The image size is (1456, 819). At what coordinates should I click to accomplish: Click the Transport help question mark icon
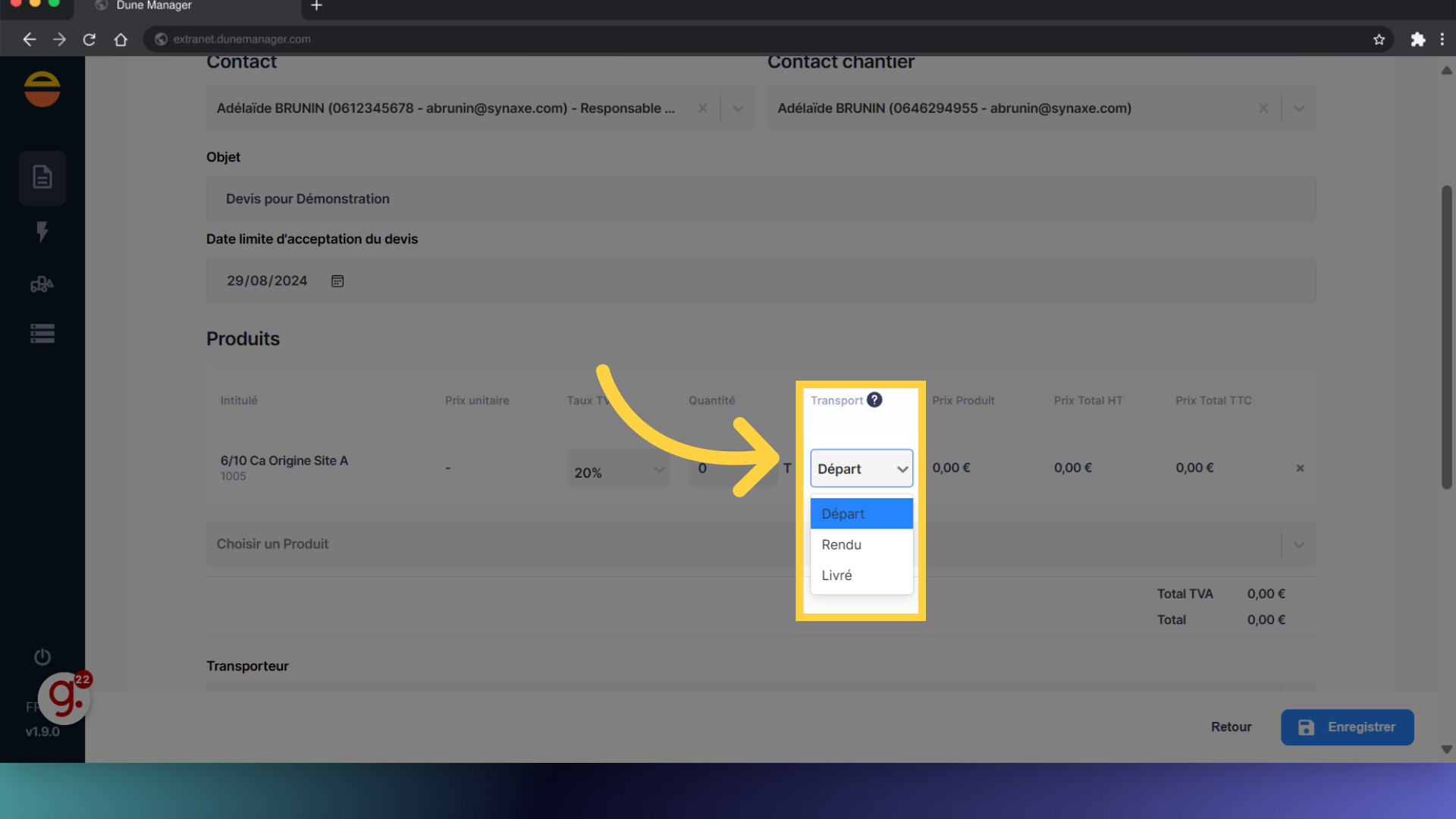coord(874,400)
